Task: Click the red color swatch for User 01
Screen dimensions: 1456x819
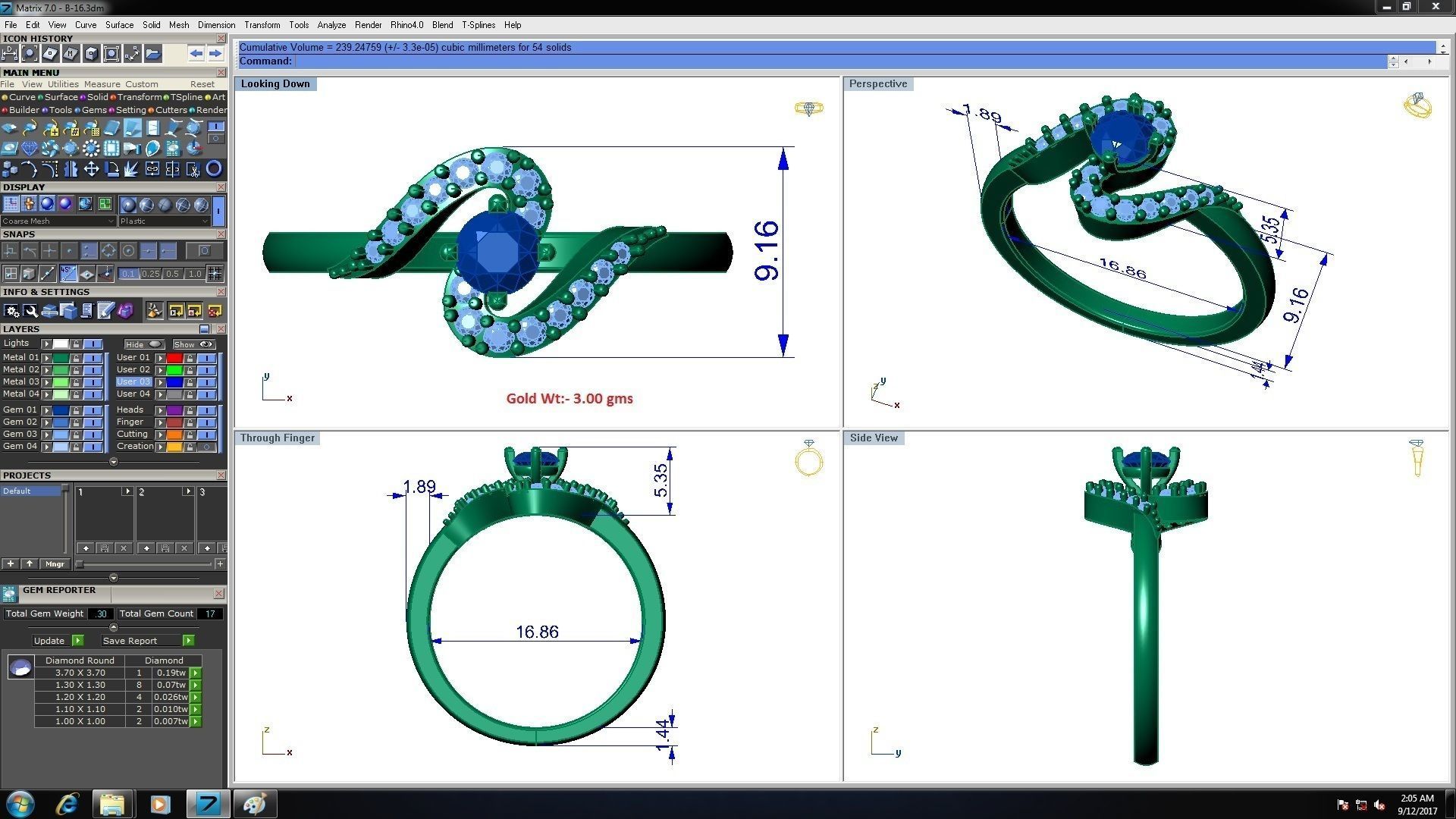Action: pyautogui.click(x=174, y=358)
